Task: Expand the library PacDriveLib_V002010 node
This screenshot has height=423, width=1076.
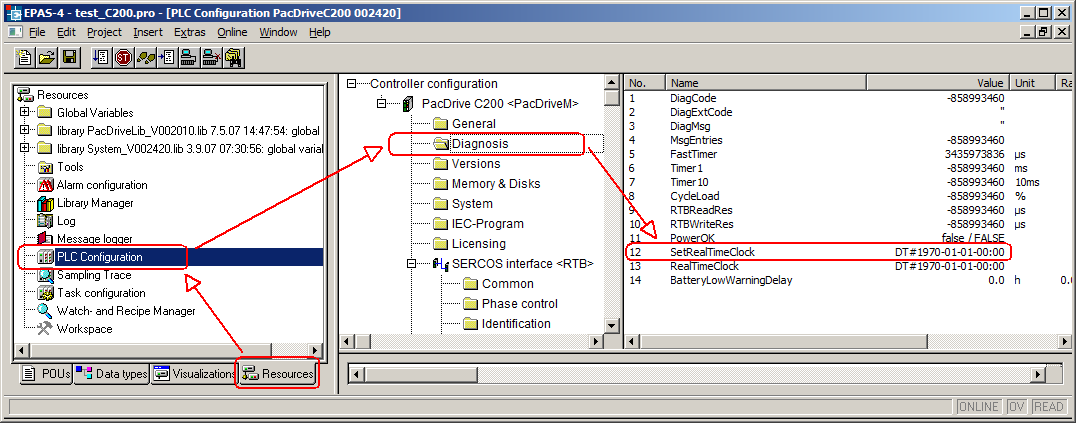Action: pos(25,130)
